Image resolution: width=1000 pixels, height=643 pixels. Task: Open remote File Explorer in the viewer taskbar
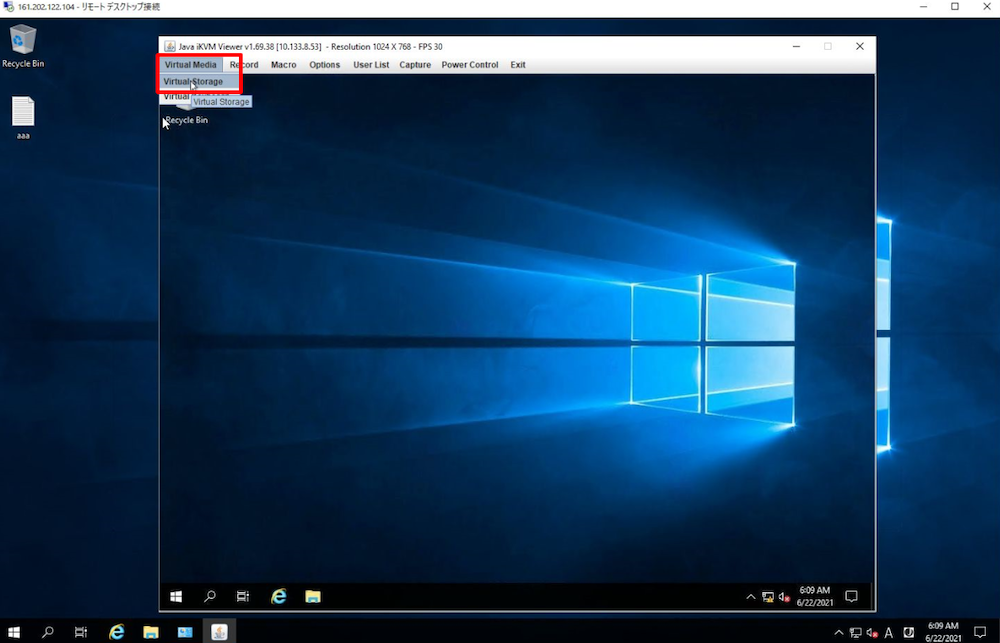(313, 596)
